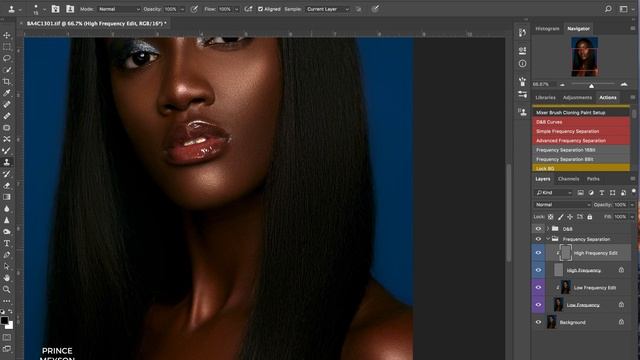Screen dimensions: 640x360
Task: Run the D&B Curves action
Action: 581,122
